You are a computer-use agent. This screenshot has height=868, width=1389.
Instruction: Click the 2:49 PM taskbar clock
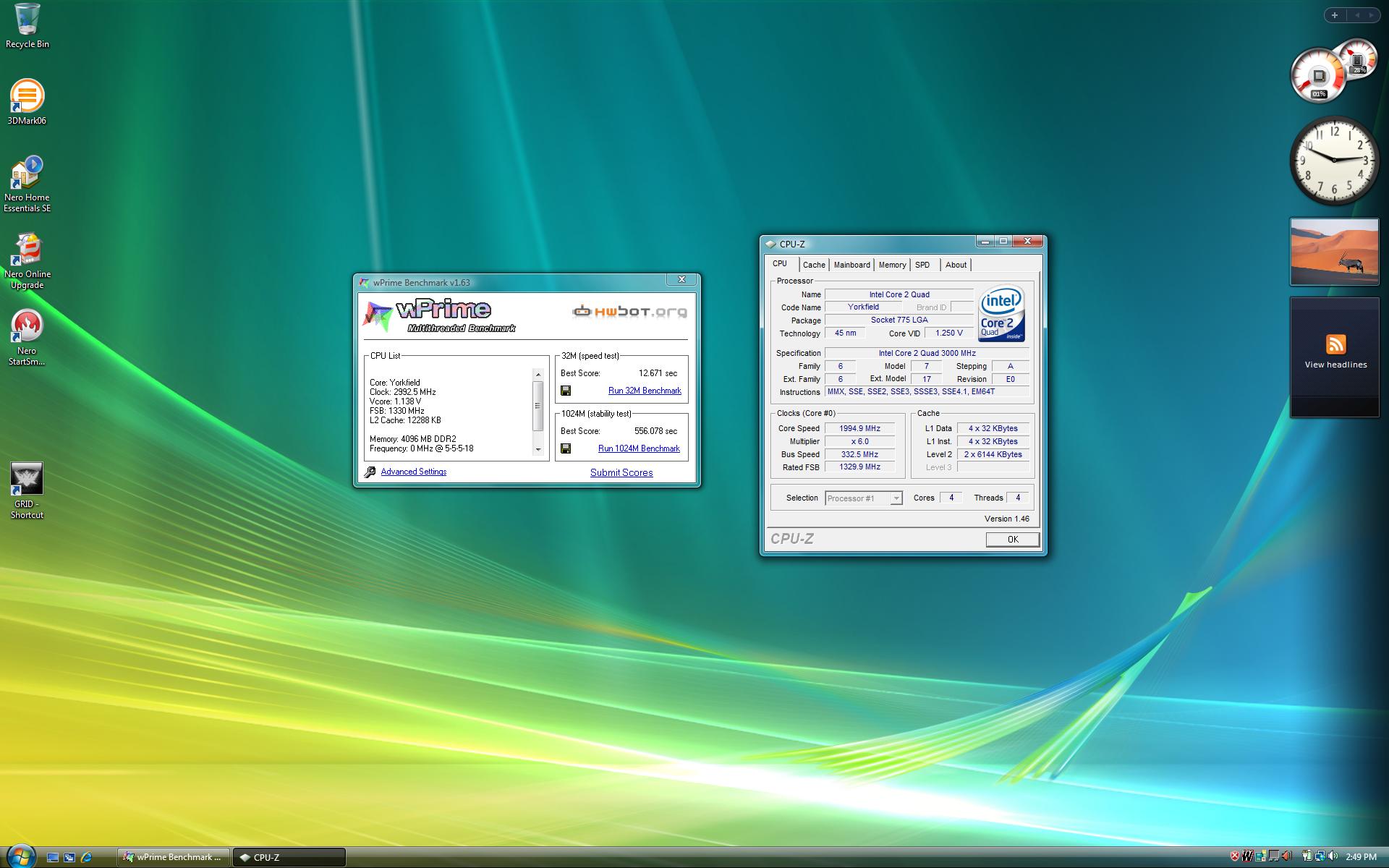1361,857
